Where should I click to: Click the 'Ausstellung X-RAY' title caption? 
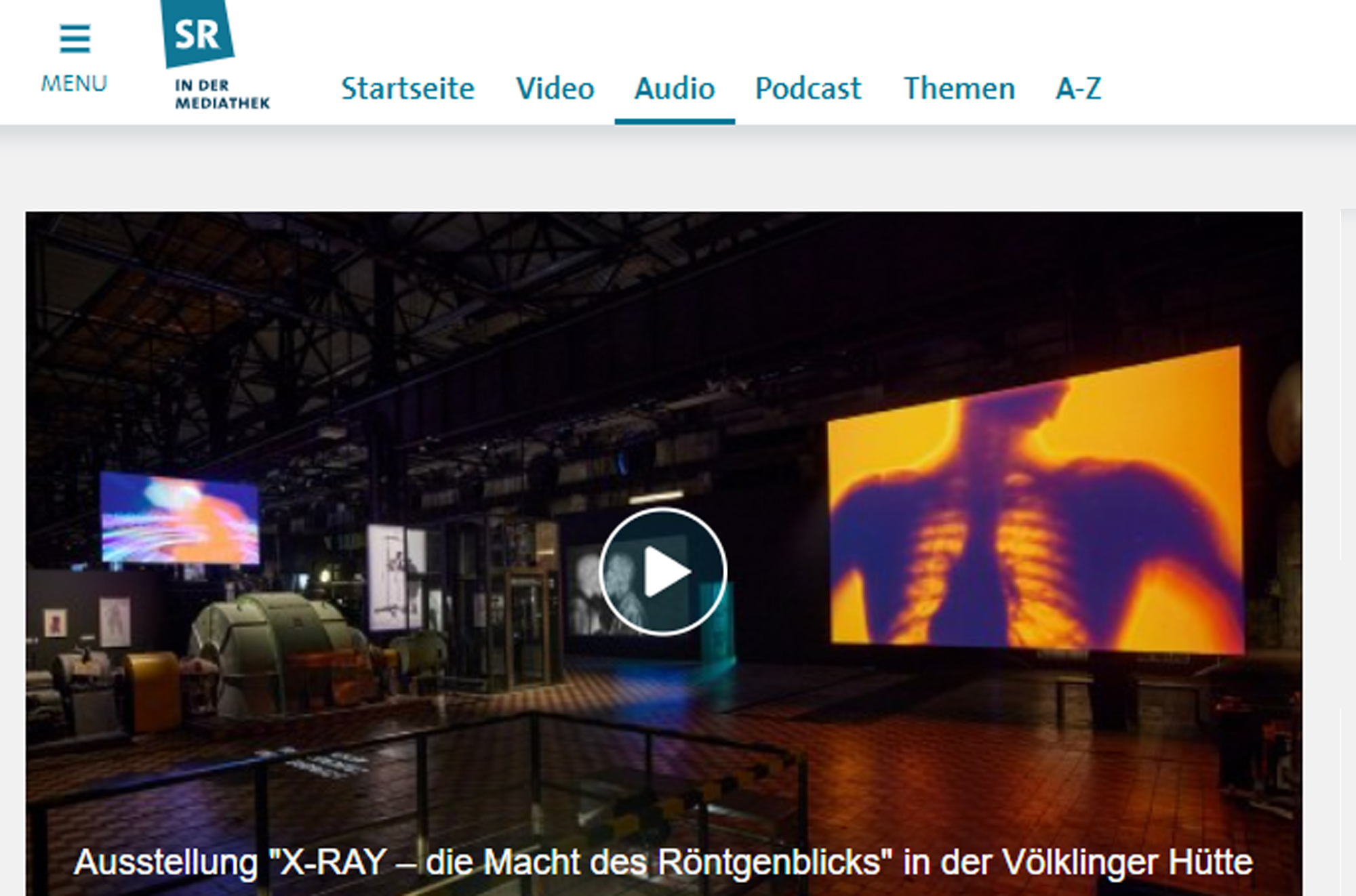(663, 862)
